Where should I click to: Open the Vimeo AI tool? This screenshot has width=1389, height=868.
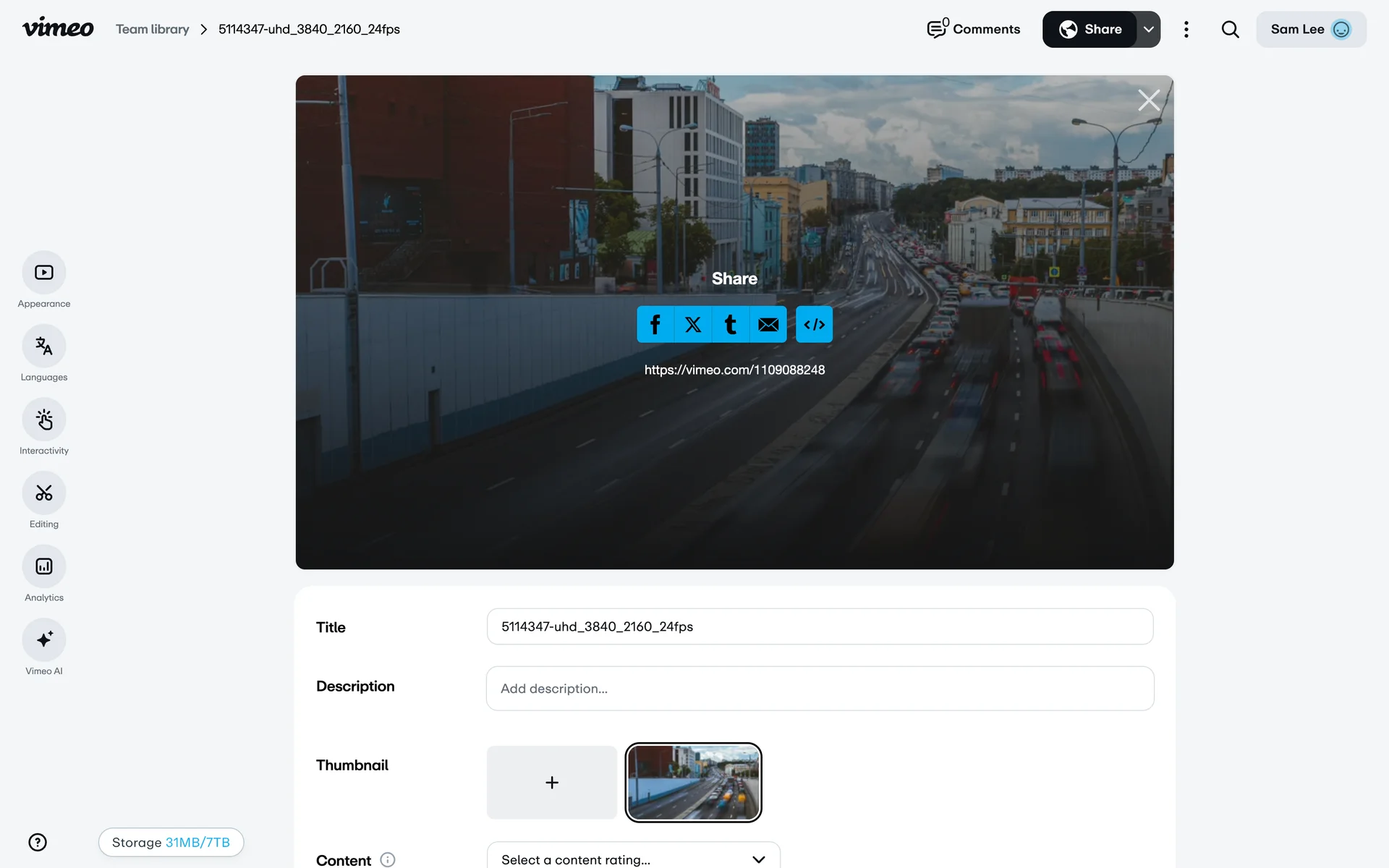pyautogui.click(x=44, y=640)
